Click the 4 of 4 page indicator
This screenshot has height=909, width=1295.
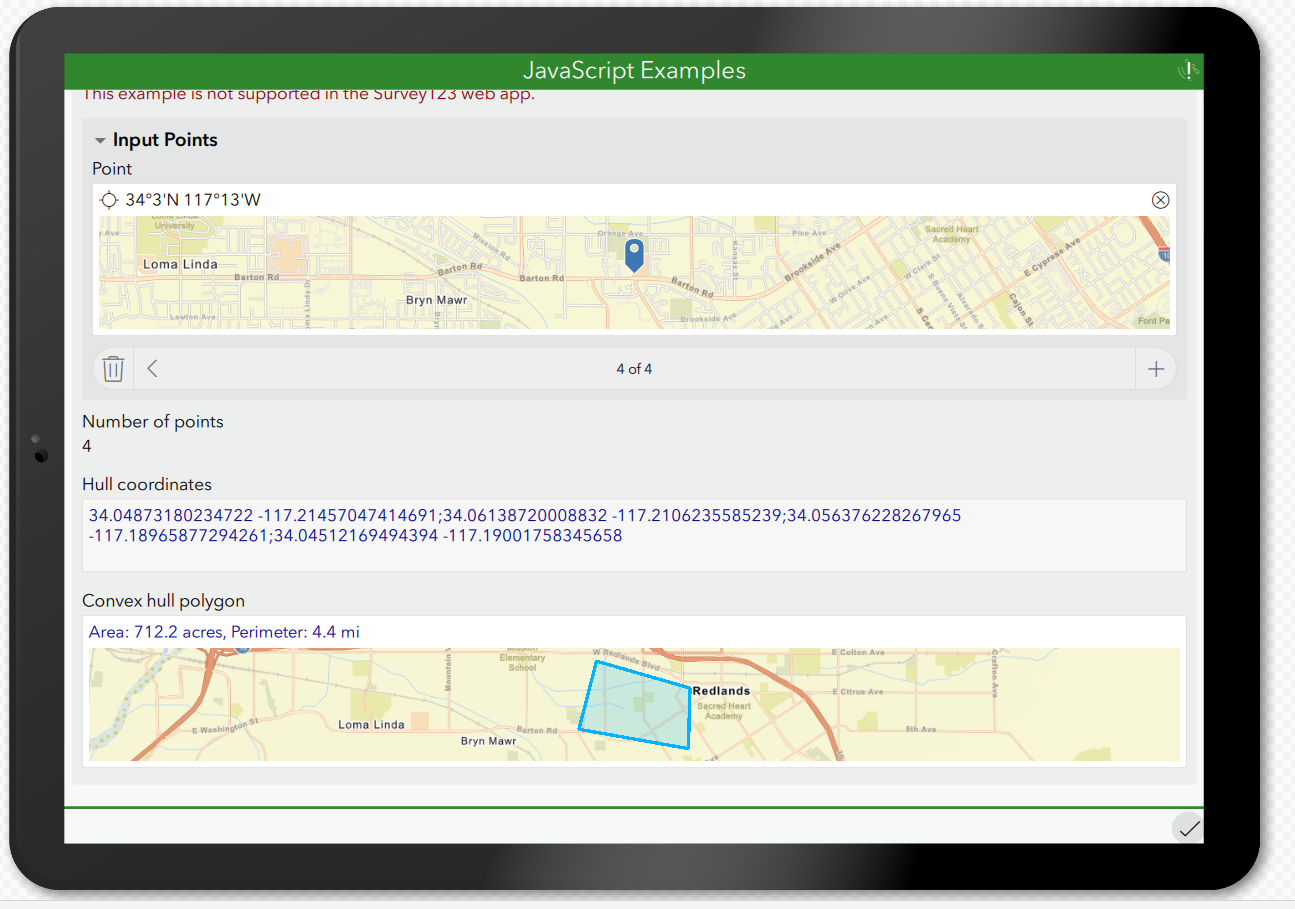[x=634, y=368]
